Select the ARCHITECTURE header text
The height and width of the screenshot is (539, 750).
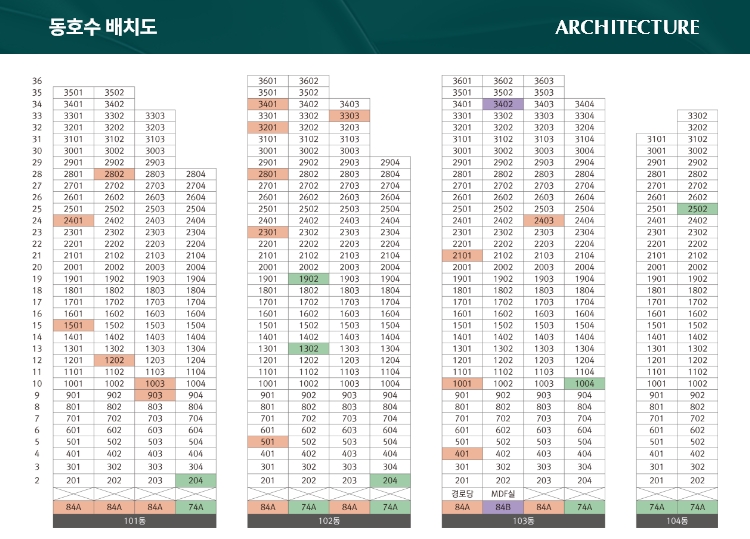tap(627, 27)
